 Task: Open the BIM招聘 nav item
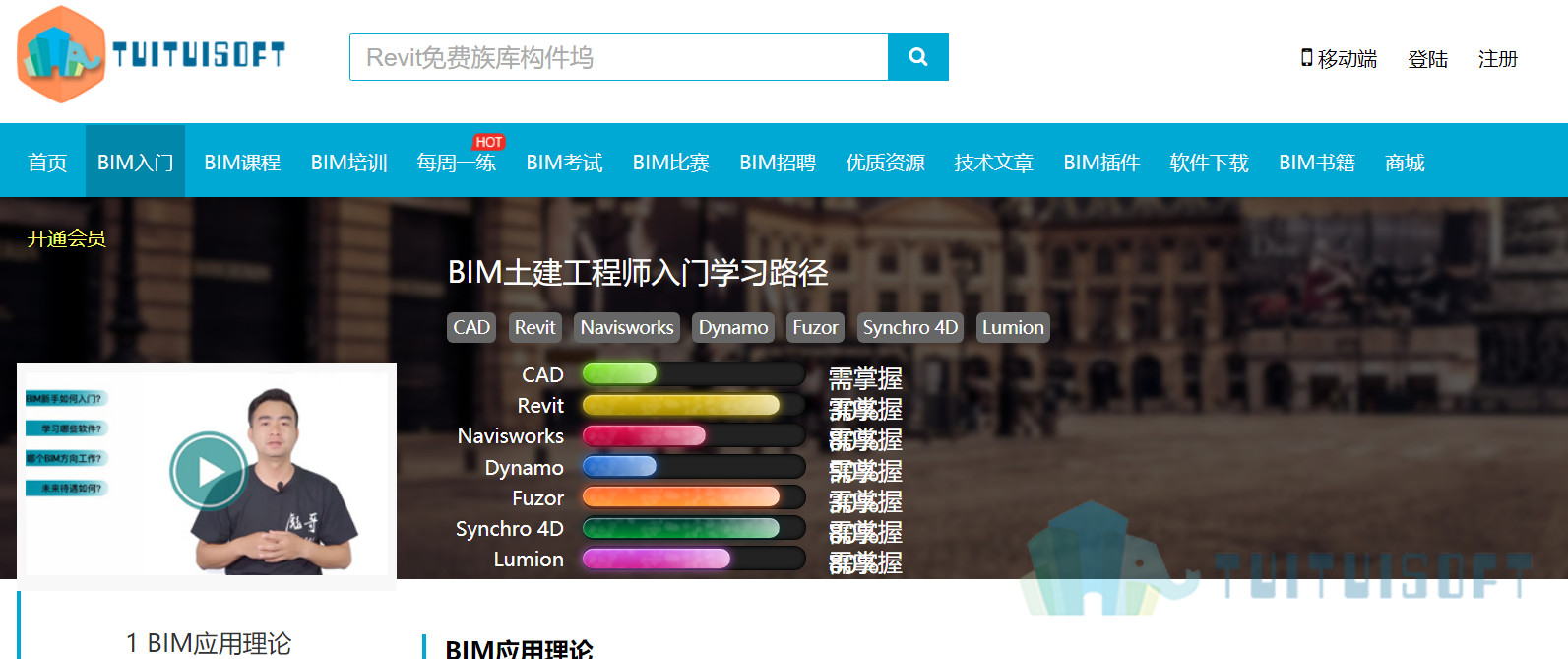click(778, 162)
